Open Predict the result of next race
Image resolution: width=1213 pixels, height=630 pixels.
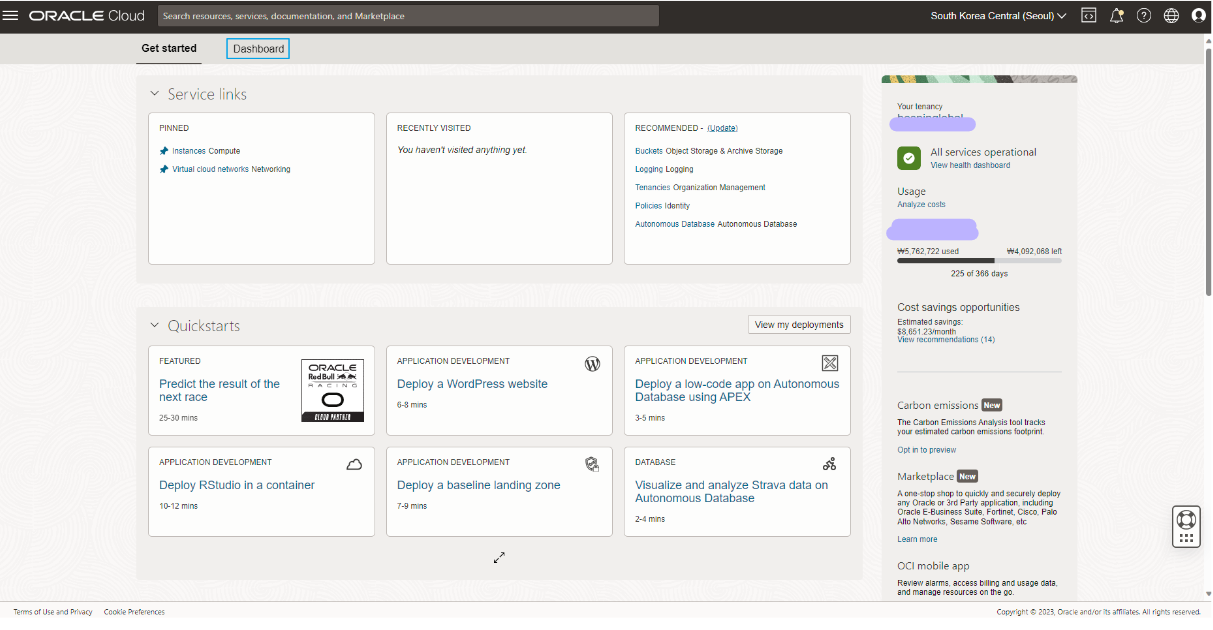tap(219, 390)
